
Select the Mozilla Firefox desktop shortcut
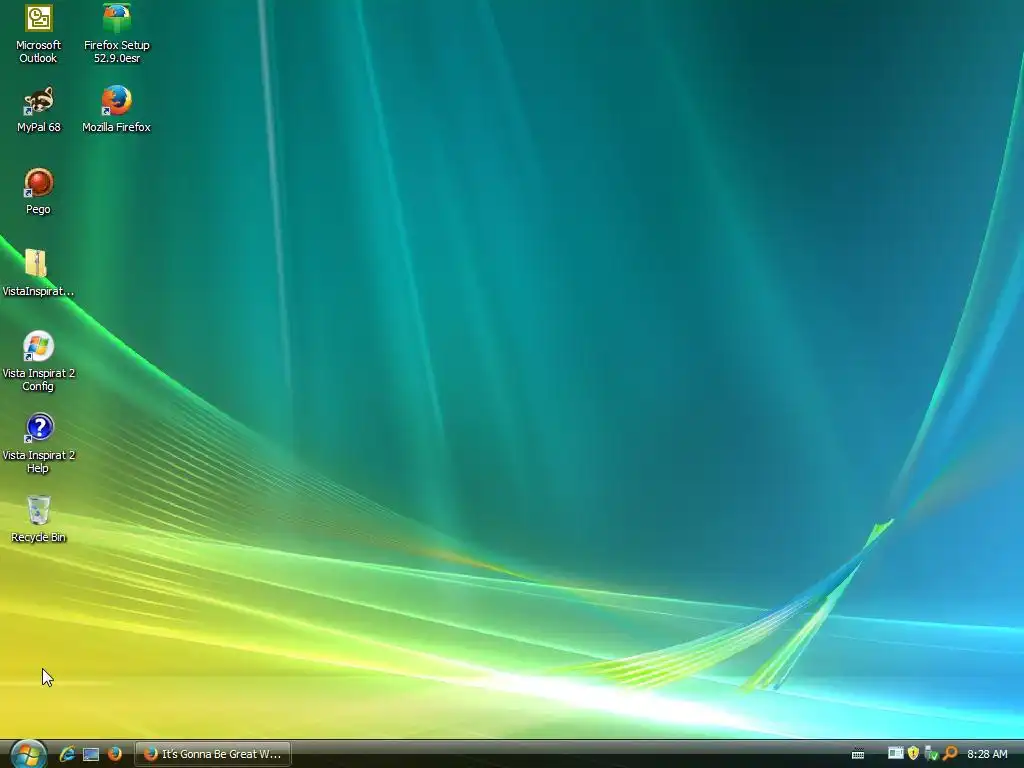click(x=116, y=110)
